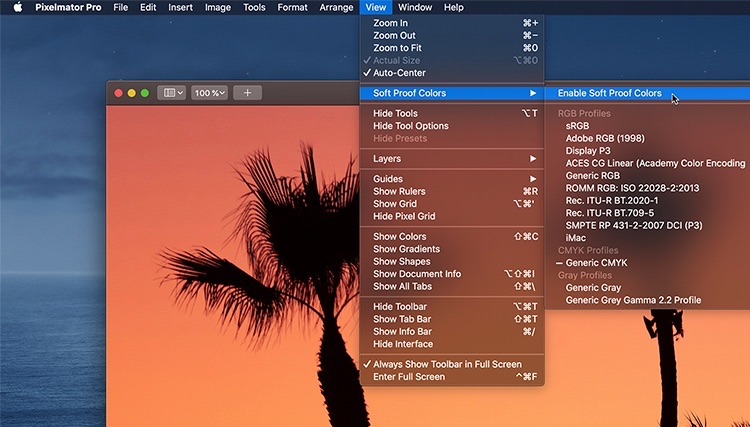
Task: Choose Zoom Out
Action: coord(452,35)
